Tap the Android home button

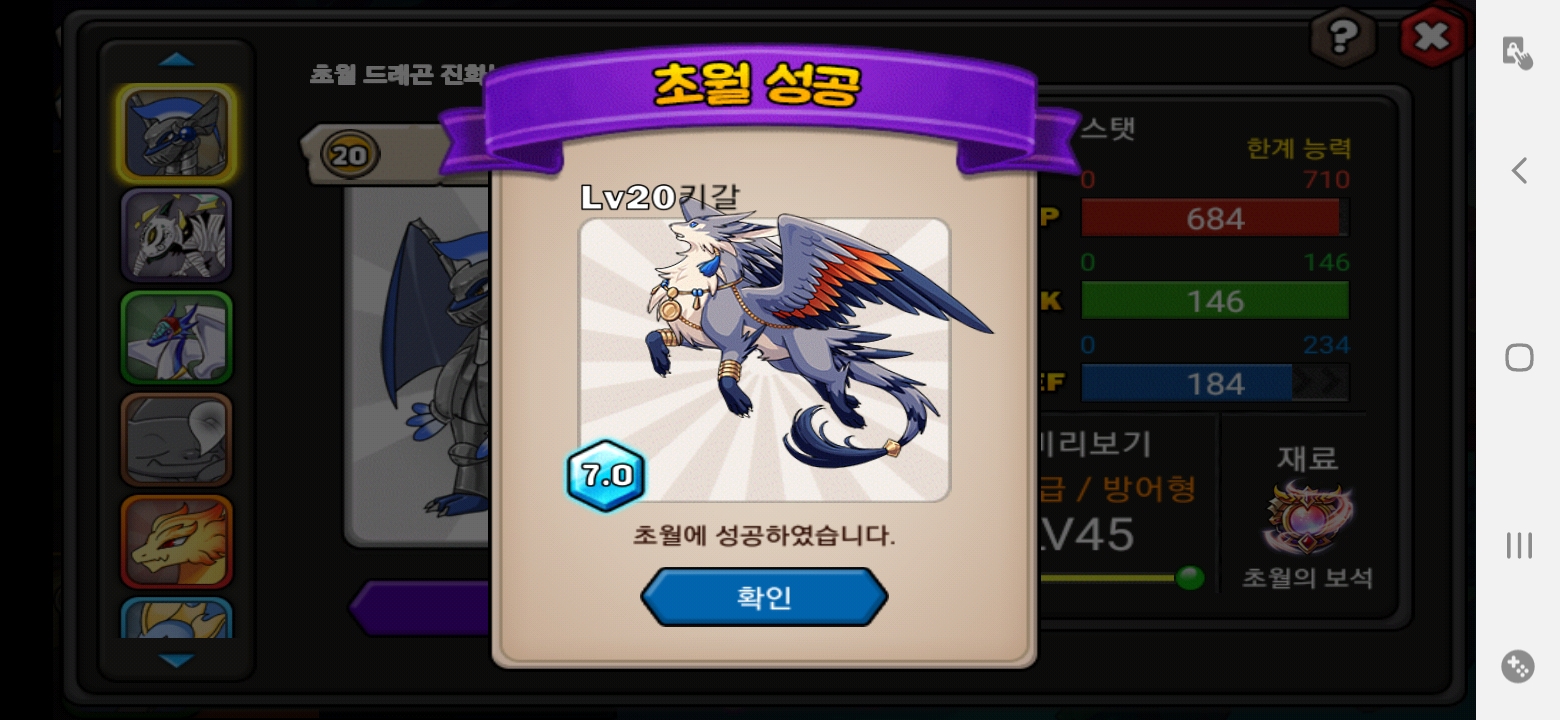(1519, 357)
